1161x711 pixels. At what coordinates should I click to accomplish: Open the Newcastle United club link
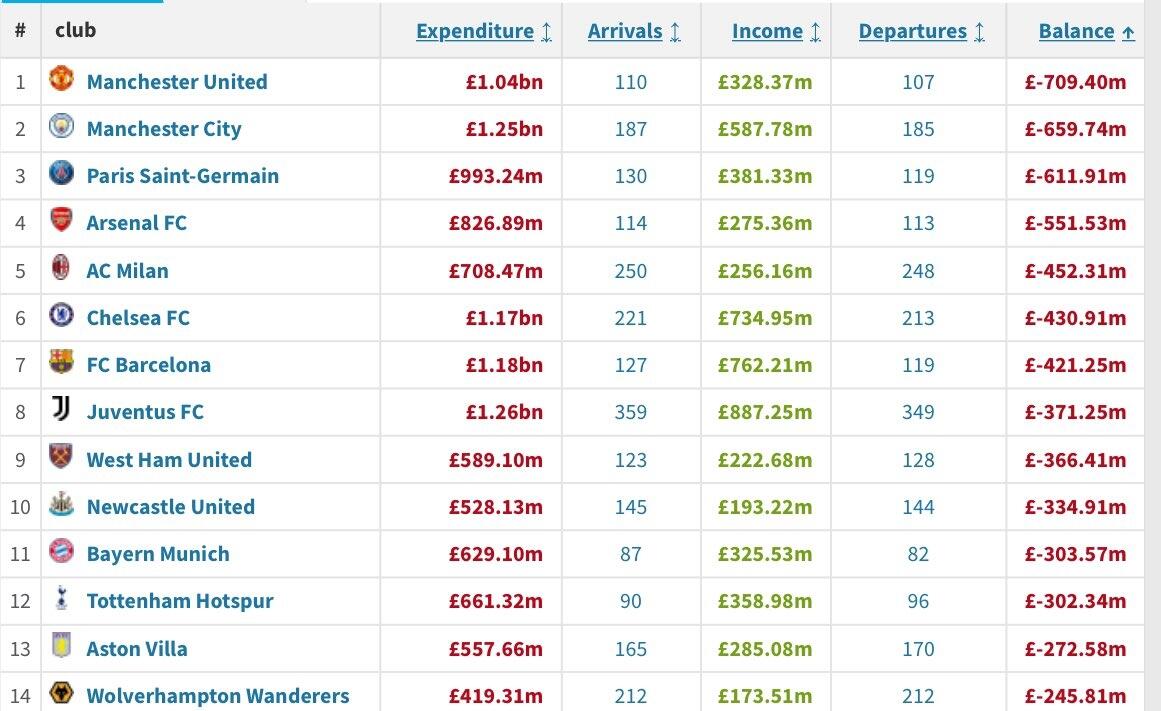(170, 507)
